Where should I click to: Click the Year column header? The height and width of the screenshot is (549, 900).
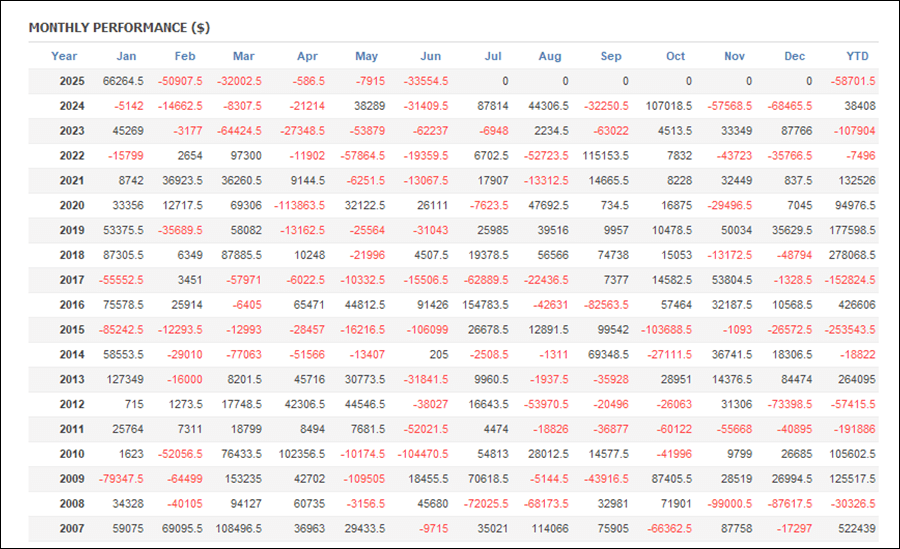(x=64, y=56)
